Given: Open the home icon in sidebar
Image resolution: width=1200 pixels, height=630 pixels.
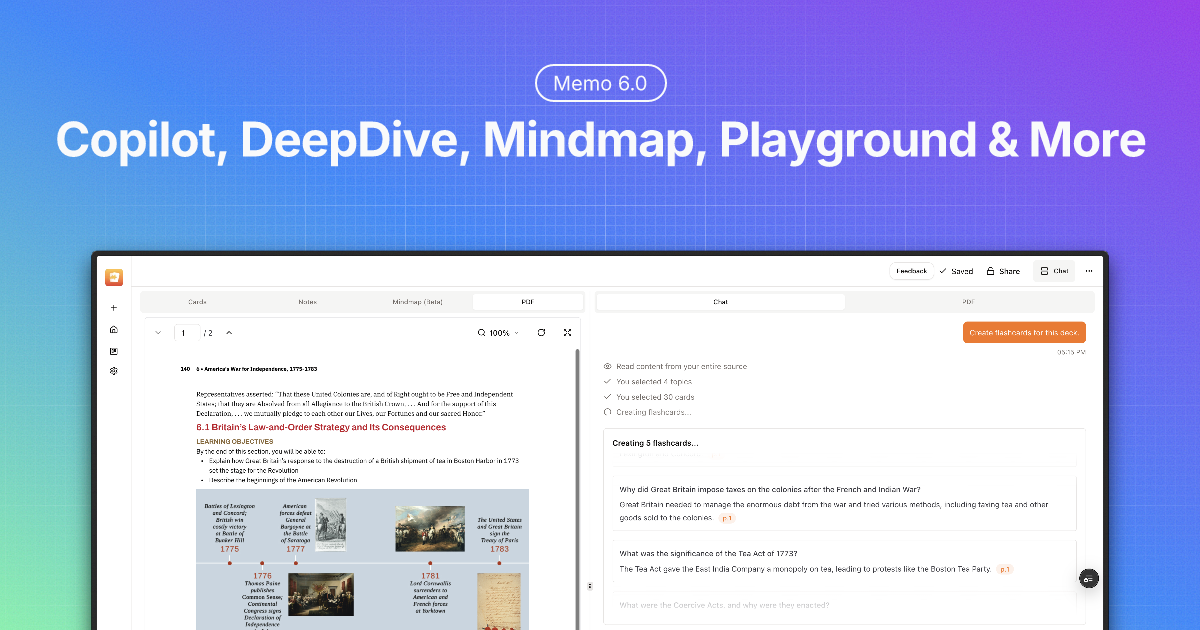Looking at the screenshot, I should coord(114,329).
